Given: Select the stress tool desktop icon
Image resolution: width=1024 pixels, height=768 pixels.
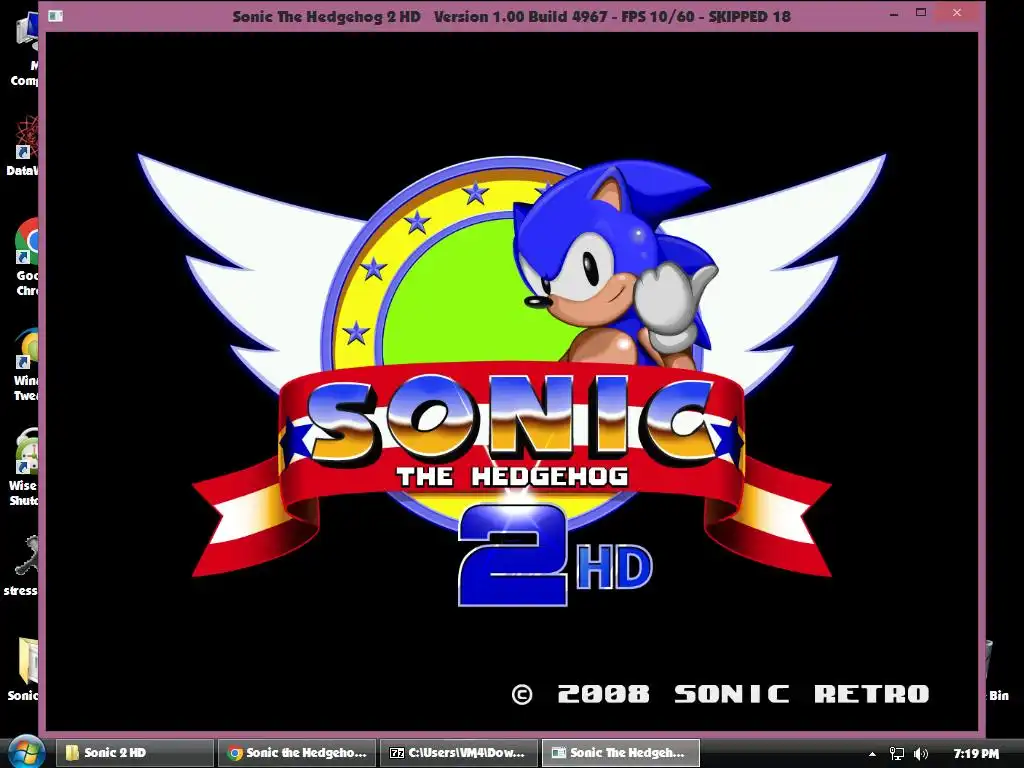Looking at the screenshot, I should [x=20, y=566].
